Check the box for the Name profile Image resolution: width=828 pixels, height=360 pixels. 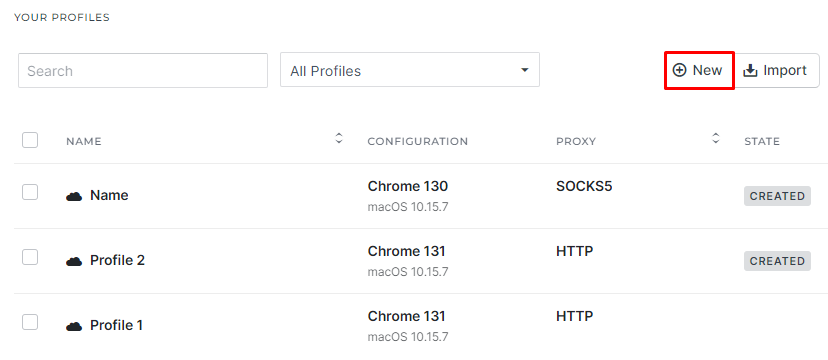(30, 192)
